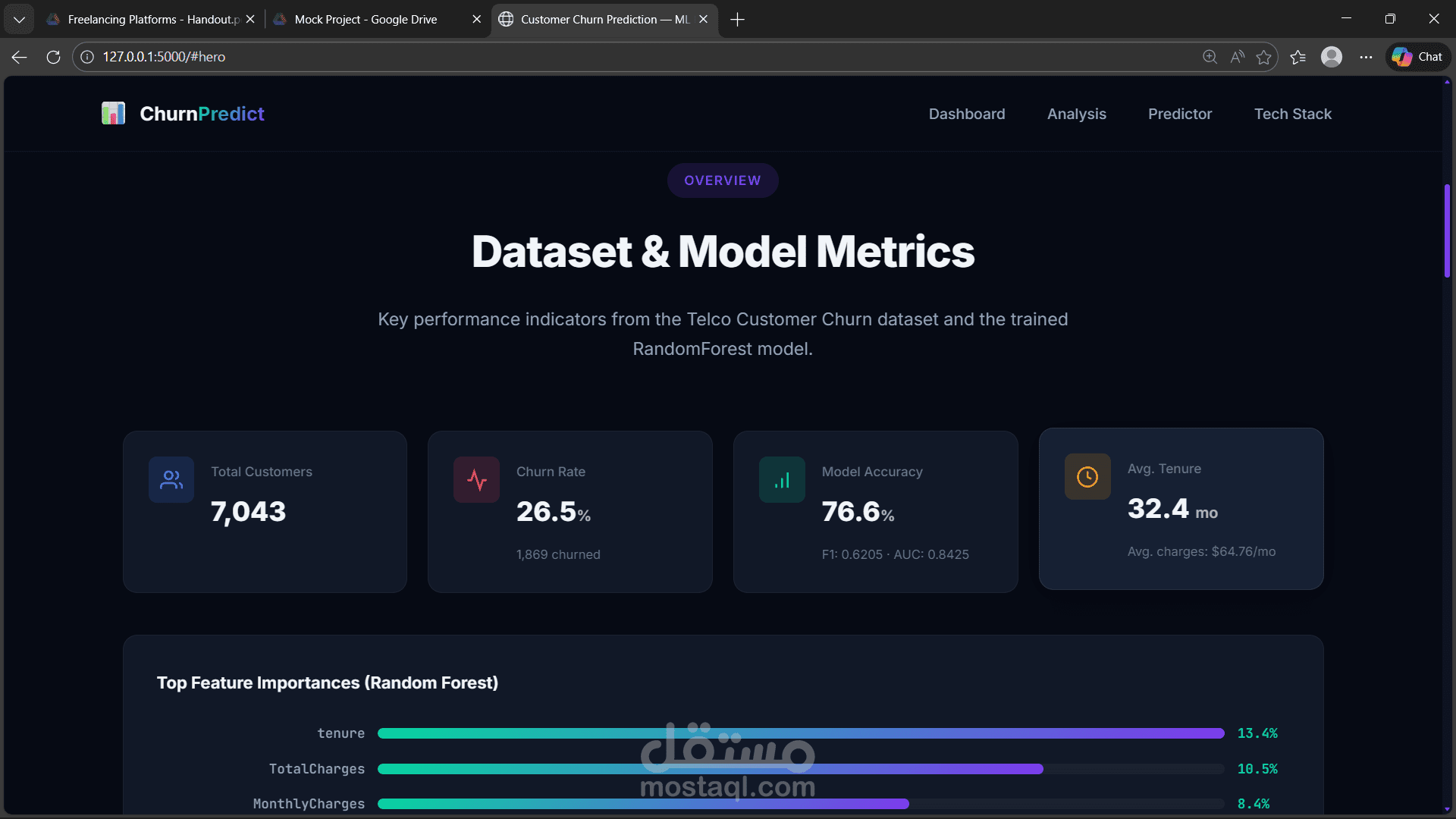This screenshot has height=819, width=1456.
Task: Open the Favorites list icon
Action: pyautogui.click(x=1298, y=57)
